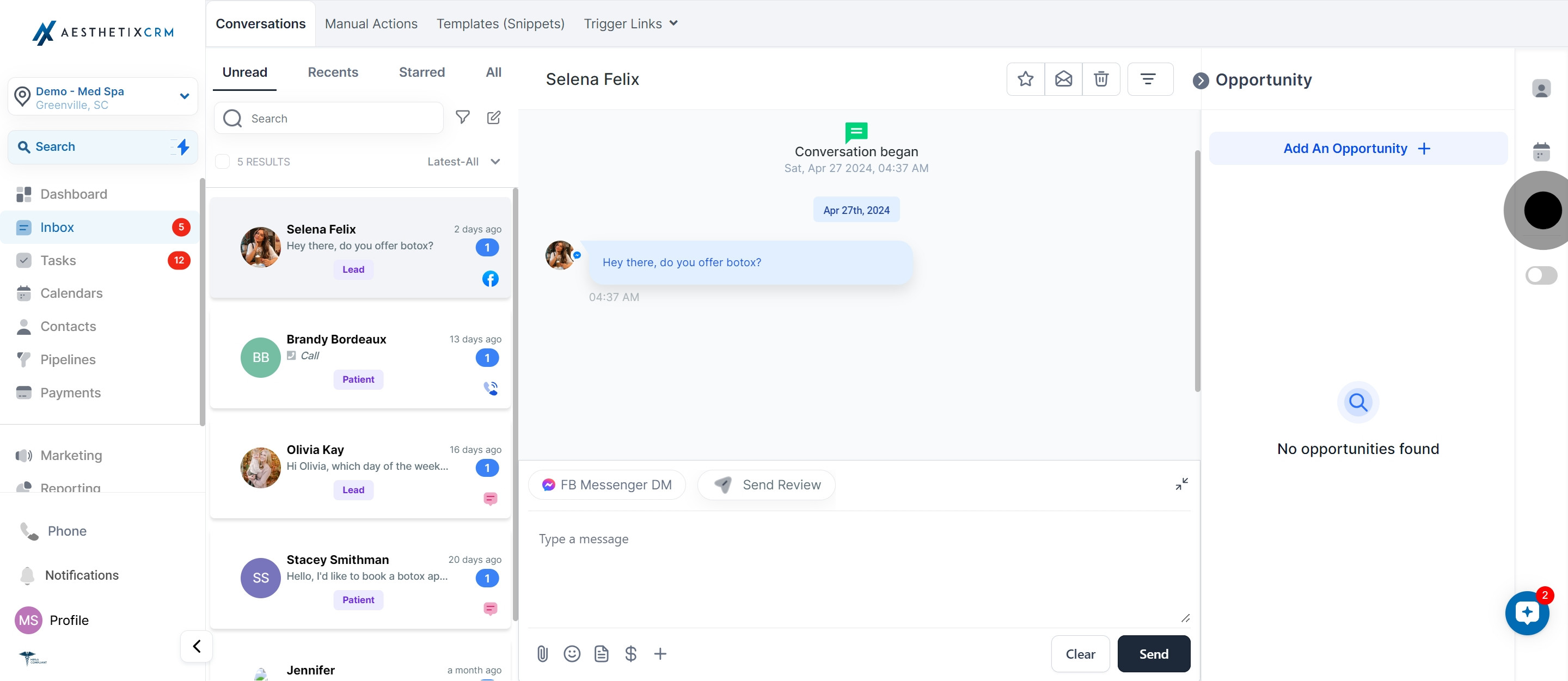Switch to the Starred conversations tab
The width and height of the screenshot is (1568, 681).
coord(421,72)
